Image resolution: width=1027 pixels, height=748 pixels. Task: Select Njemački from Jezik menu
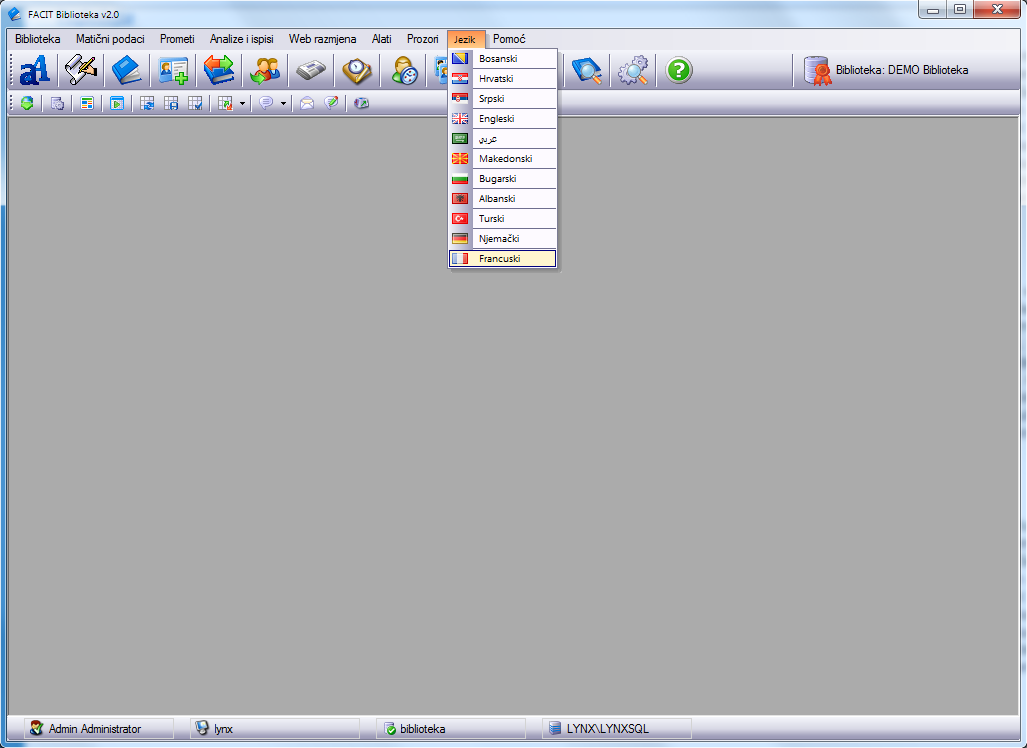click(x=499, y=239)
